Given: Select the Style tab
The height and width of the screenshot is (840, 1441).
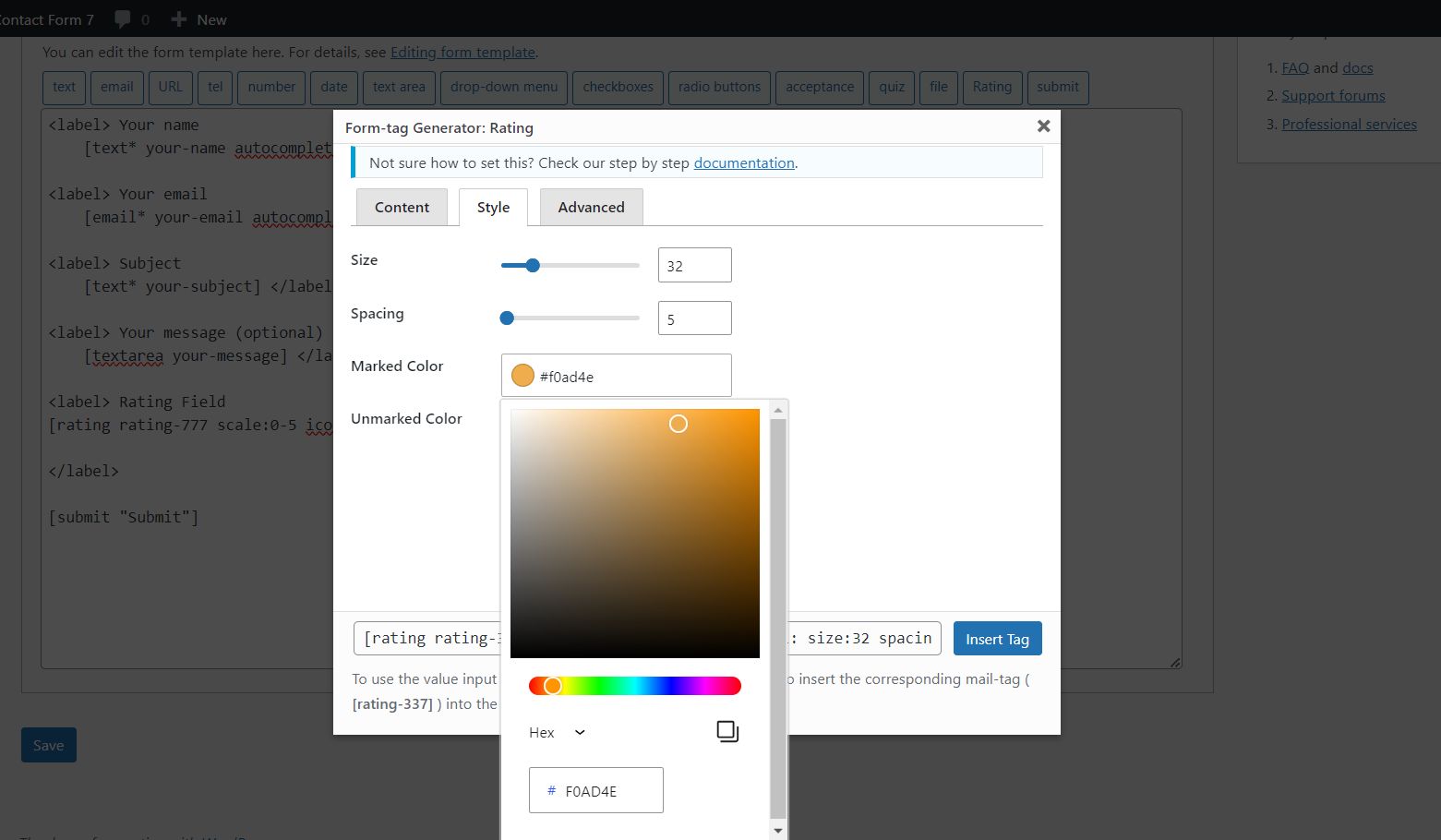Looking at the screenshot, I should tap(493, 208).
